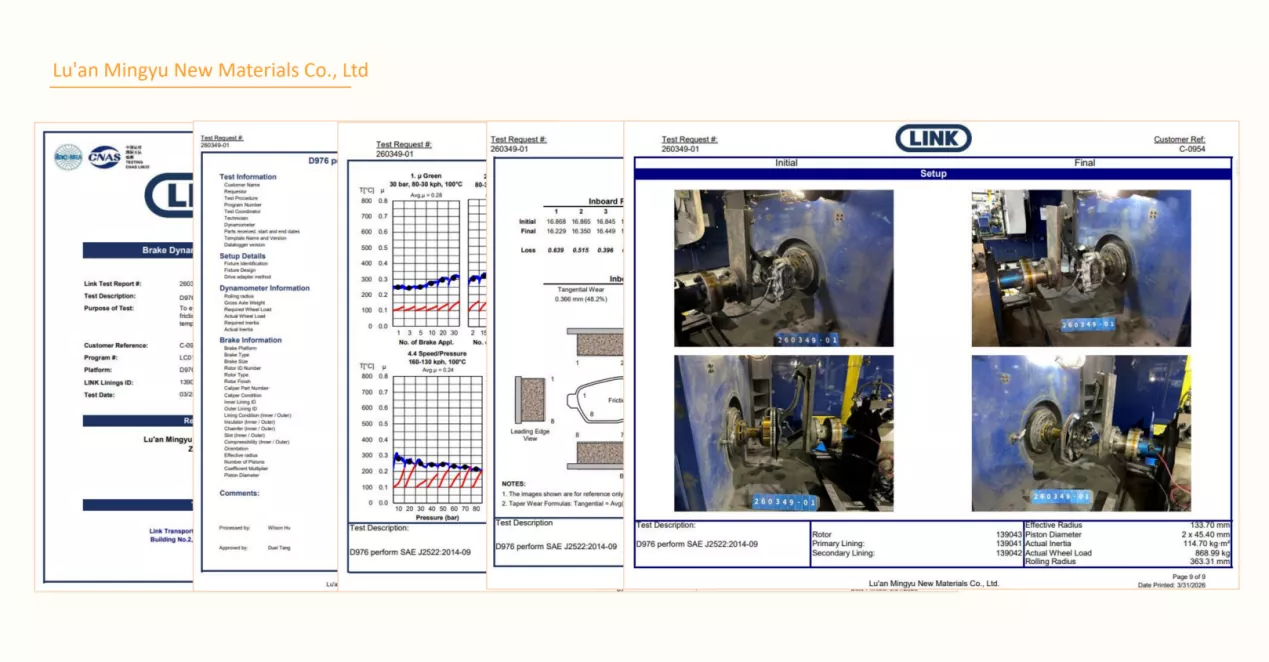Screen dimensions: 1269x662
Task: Select the Final column label
Action: pyautogui.click(x=1084, y=162)
